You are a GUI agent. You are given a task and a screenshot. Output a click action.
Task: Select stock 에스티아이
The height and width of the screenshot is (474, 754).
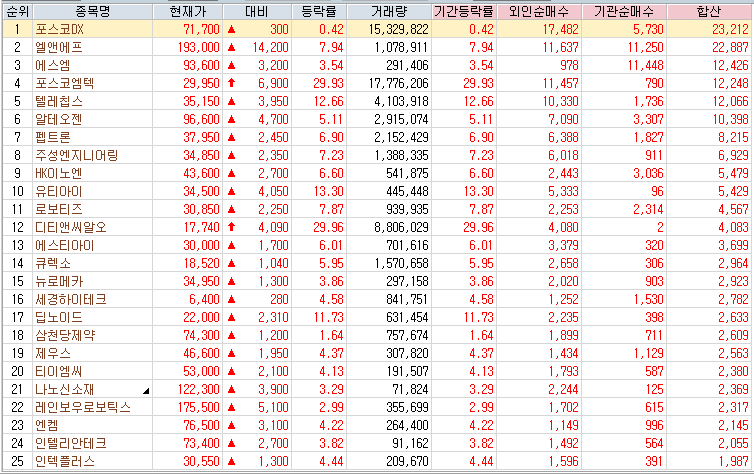64,246
